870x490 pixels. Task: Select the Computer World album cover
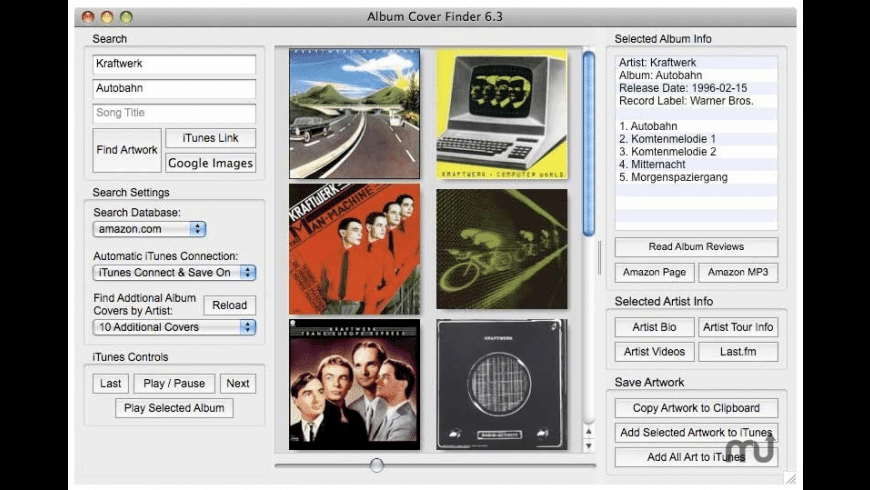click(x=501, y=114)
